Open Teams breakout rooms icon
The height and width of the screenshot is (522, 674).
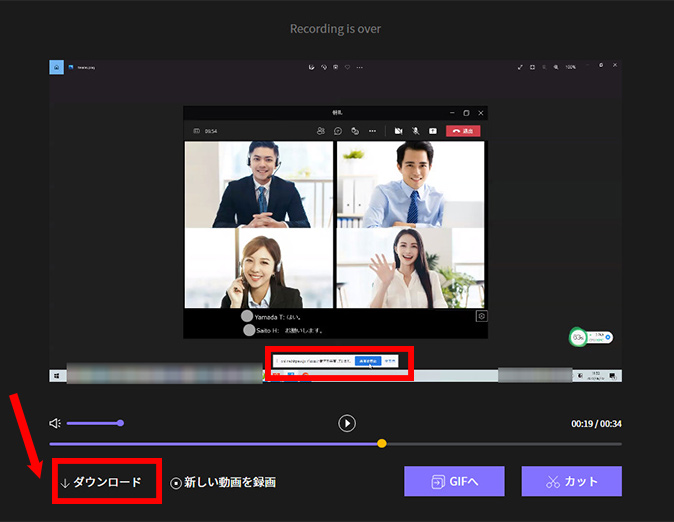click(355, 131)
